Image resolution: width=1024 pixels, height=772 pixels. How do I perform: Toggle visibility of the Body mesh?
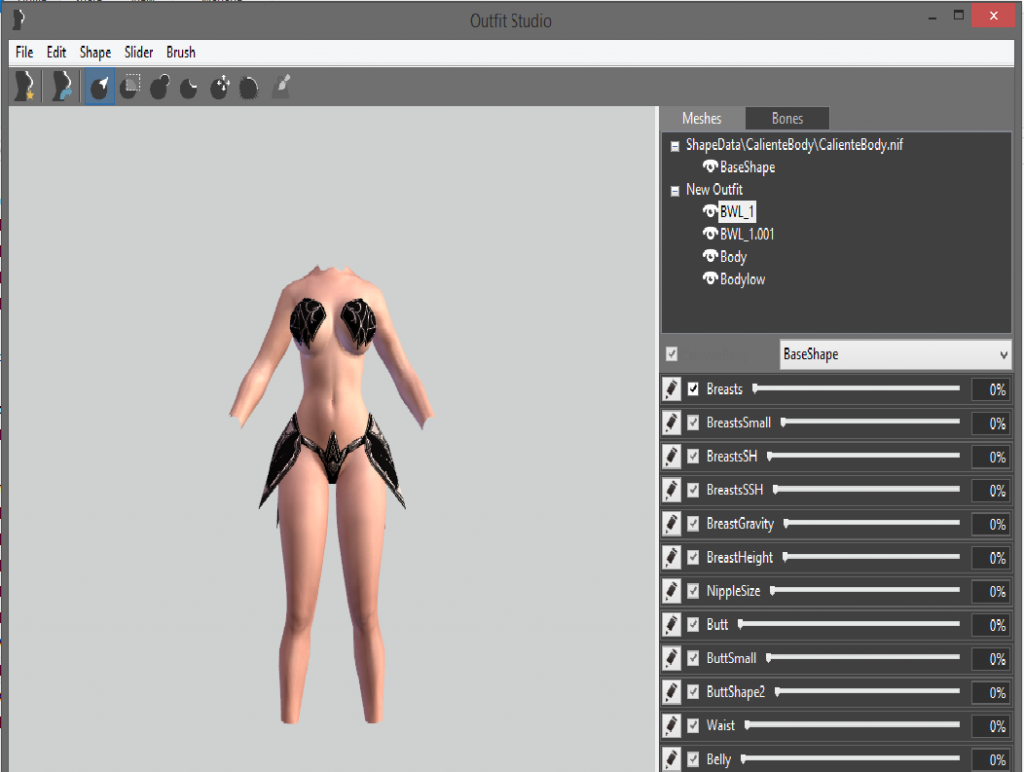[709, 256]
